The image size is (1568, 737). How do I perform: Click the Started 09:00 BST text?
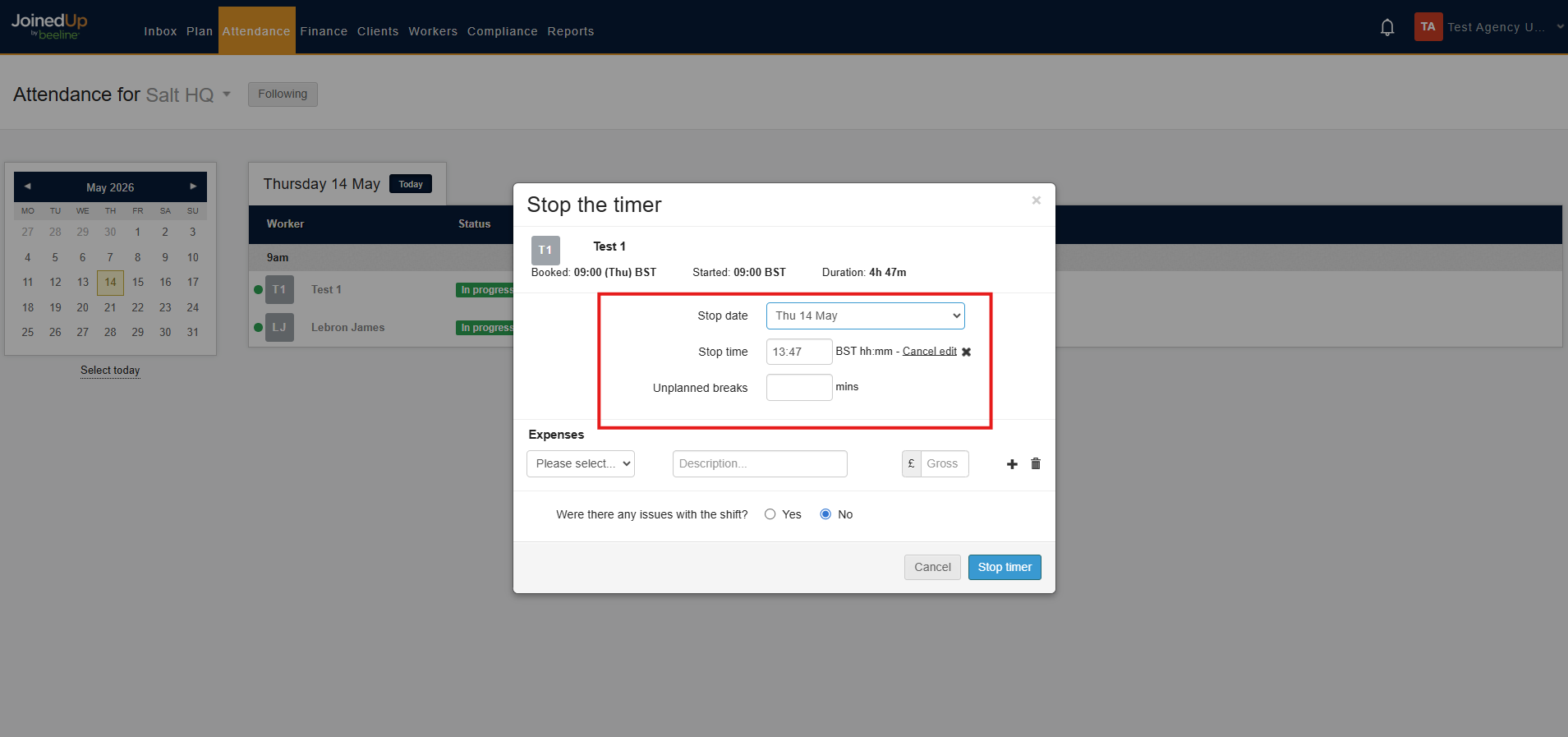coord(739,272)
